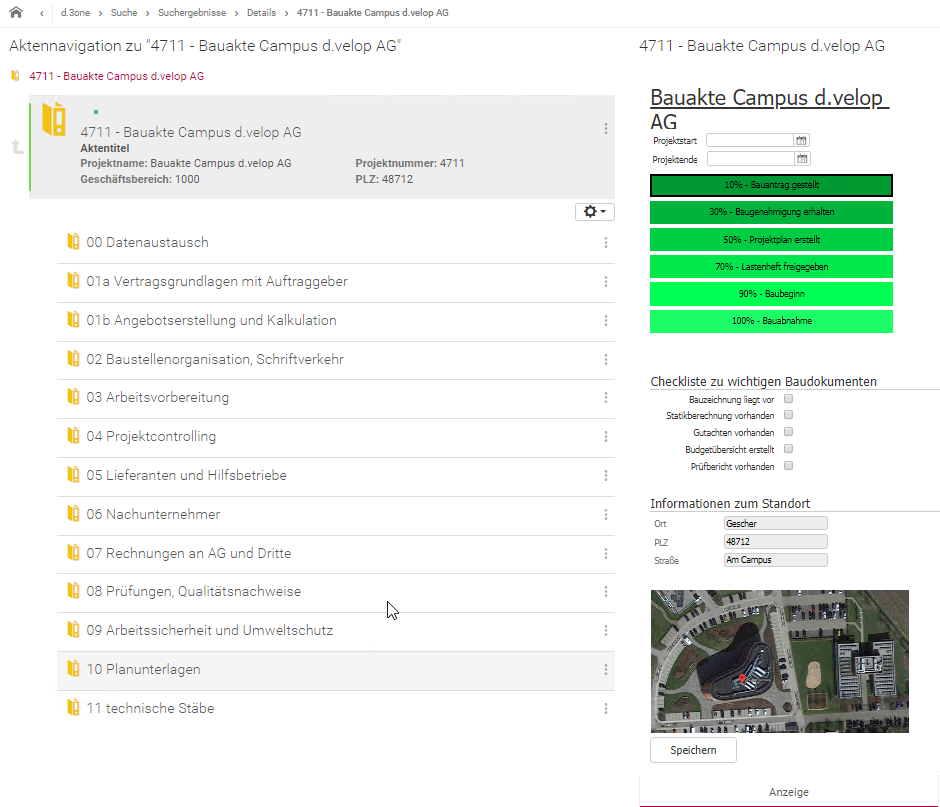Select the 70% - Lastenheft freigegeben progress bar
This screenshot has height=807, width=940.
pyautogui.click(x=772, y=266)
